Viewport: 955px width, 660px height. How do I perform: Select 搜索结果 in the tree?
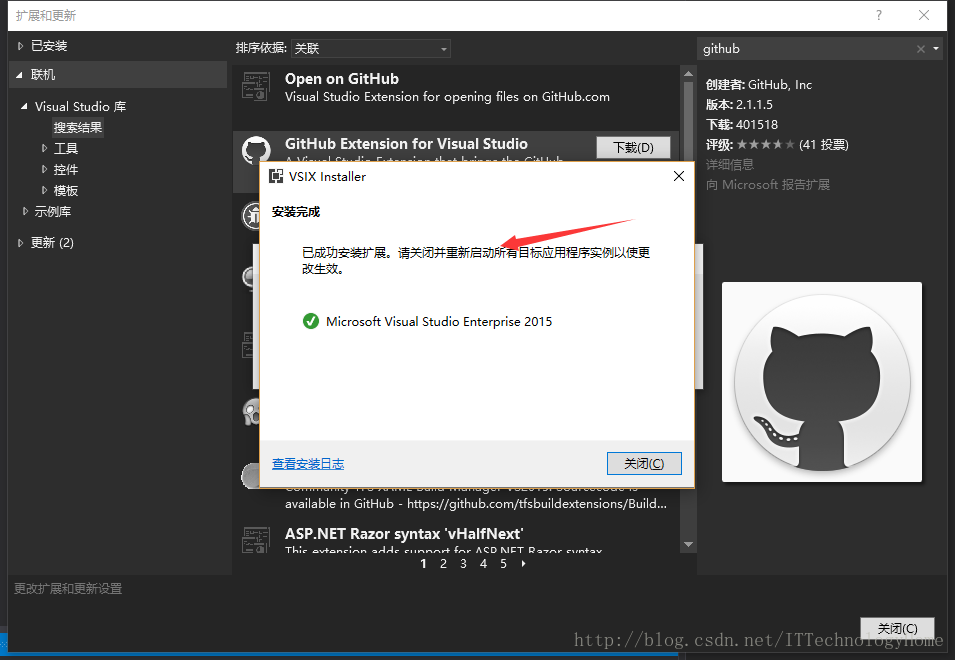point(77,127)
